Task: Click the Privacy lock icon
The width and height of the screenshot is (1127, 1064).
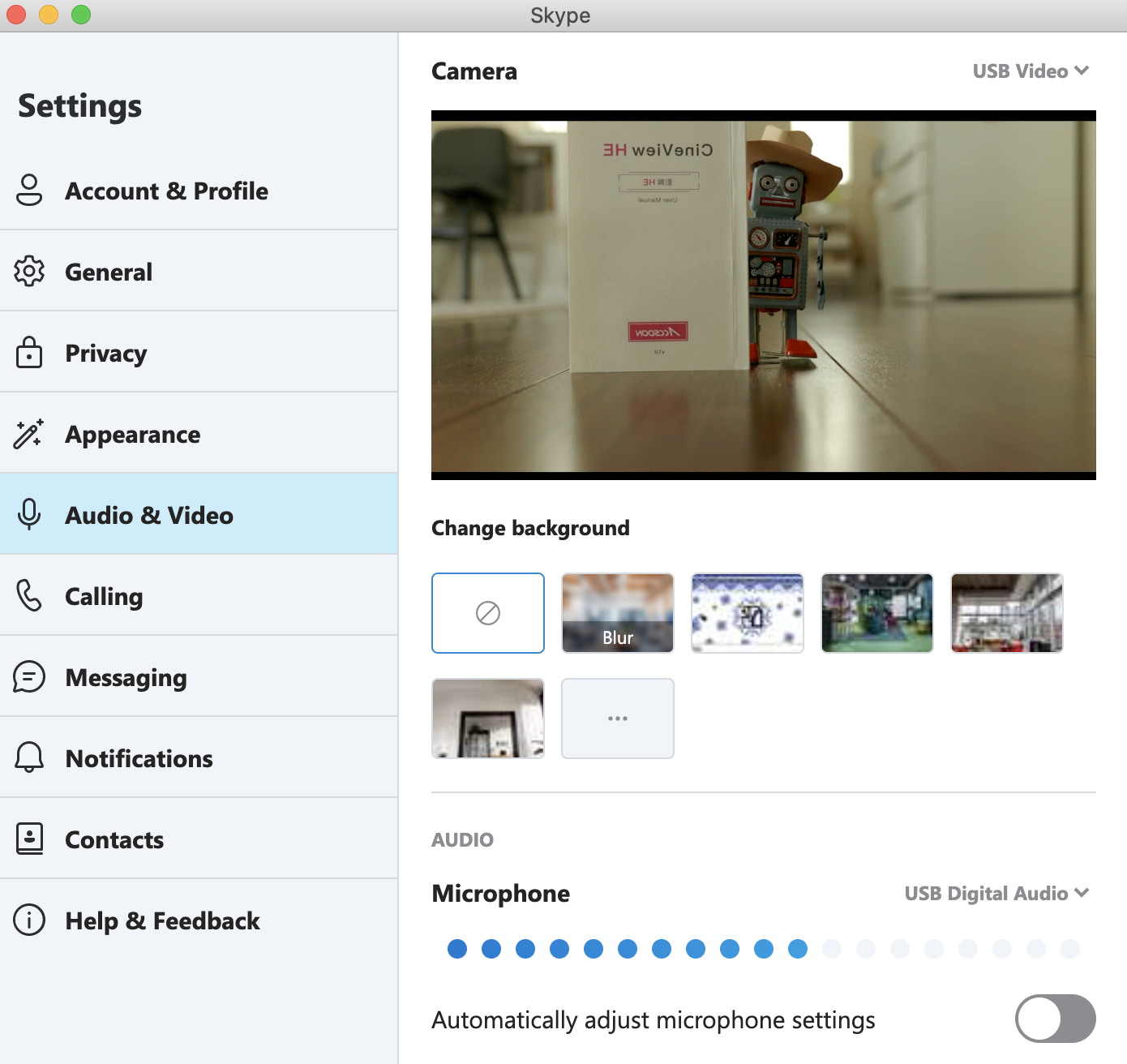Action: pyautogui.click(x=29, y=352)
